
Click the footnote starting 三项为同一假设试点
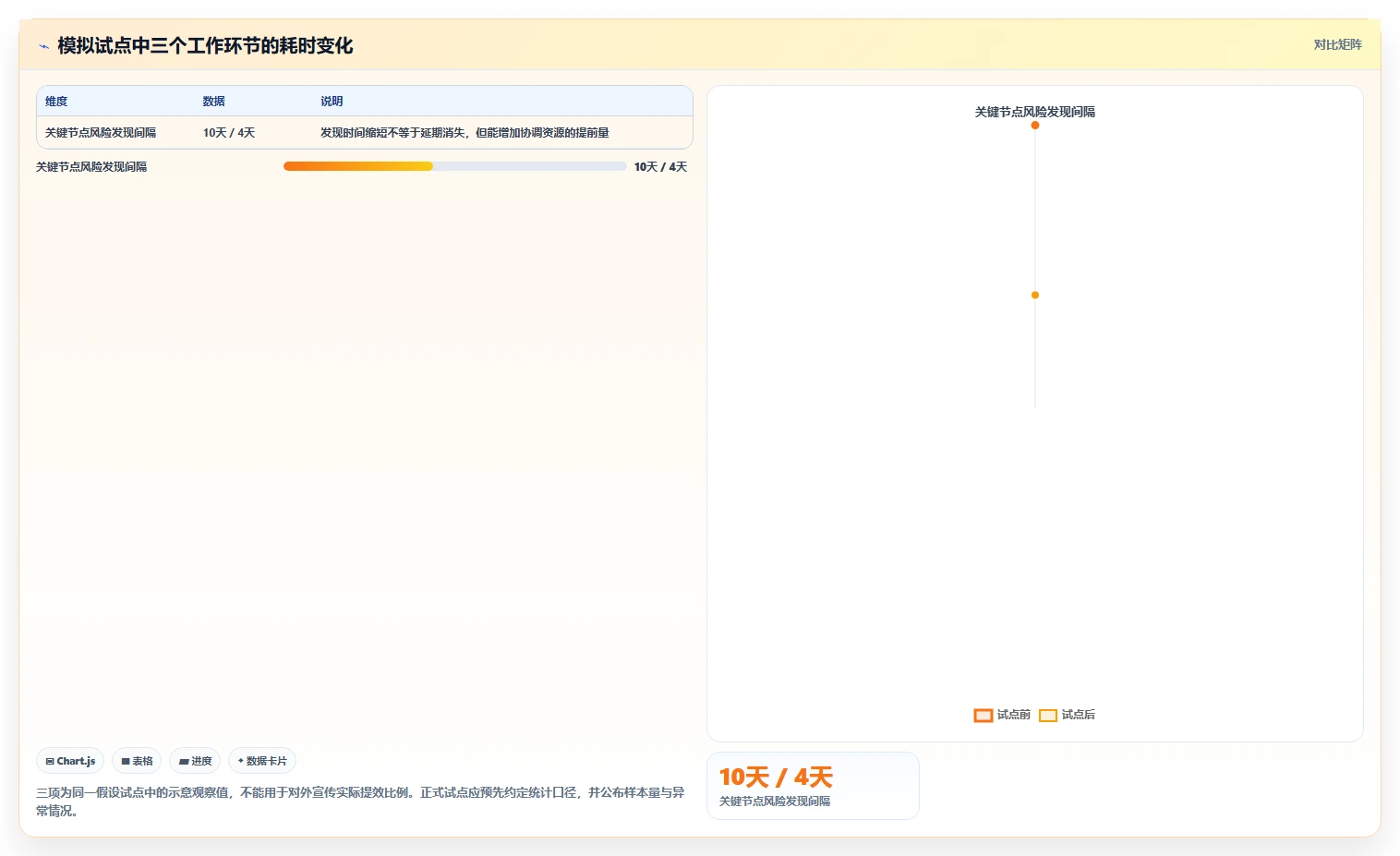[360, 802]
